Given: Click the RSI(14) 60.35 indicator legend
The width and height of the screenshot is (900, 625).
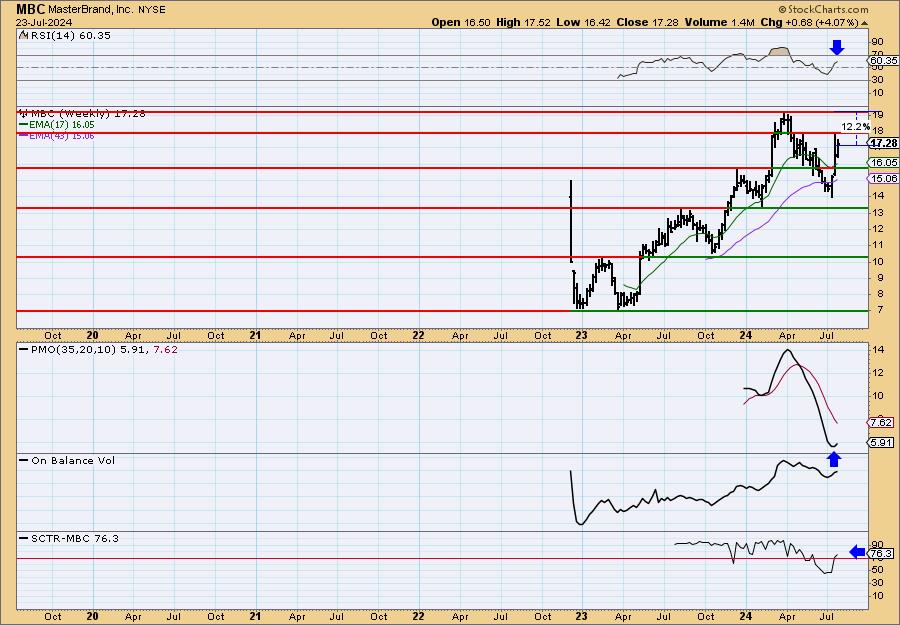Looking at the screenshot, I should click(71, 35).
